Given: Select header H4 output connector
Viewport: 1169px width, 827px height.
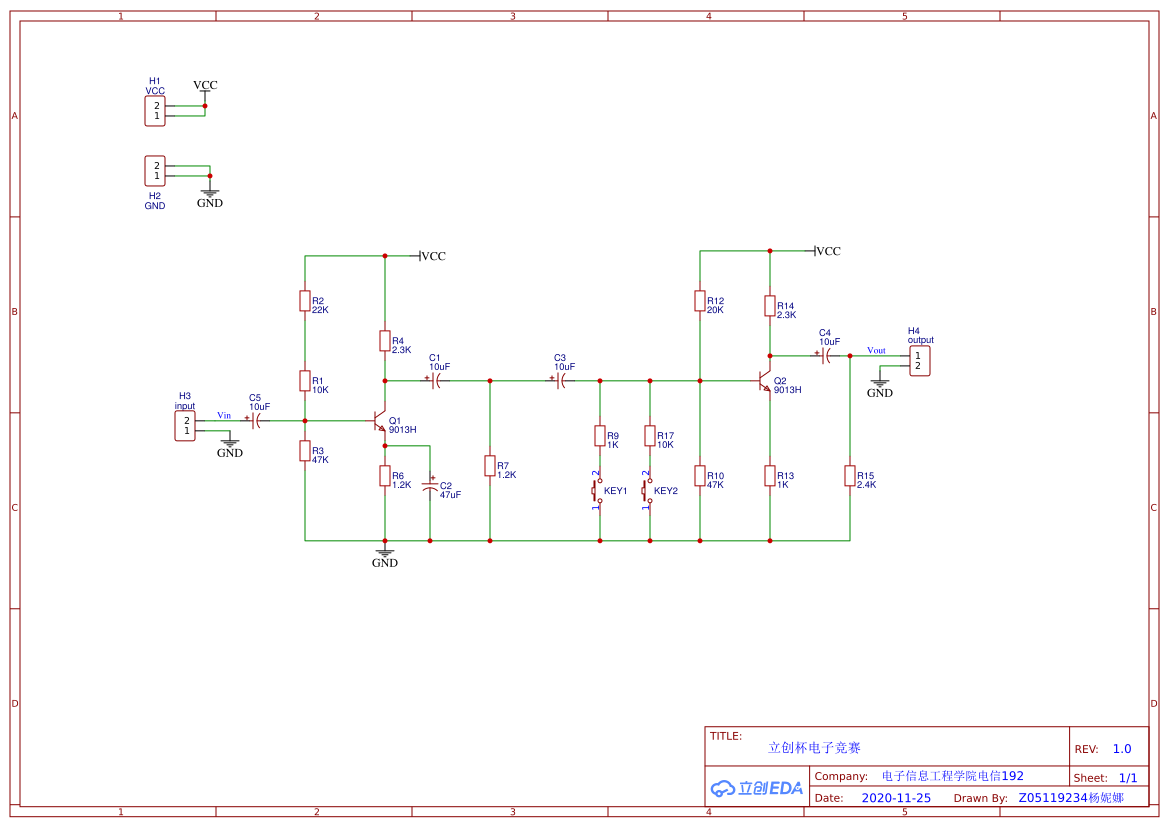Looking at the screenshot, I should point(919,361).
